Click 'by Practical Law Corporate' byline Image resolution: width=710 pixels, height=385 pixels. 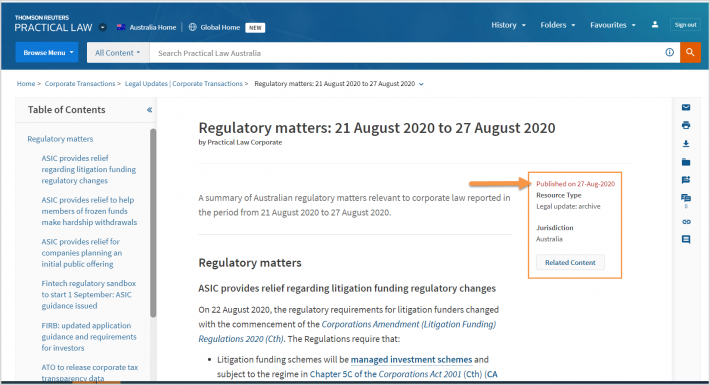point(240,142)
